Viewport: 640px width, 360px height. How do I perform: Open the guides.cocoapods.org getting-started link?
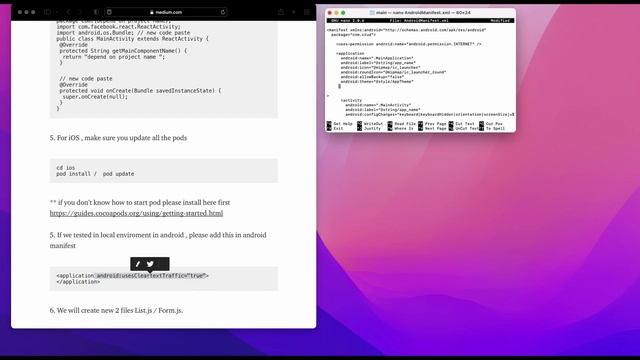coord(136,213)
